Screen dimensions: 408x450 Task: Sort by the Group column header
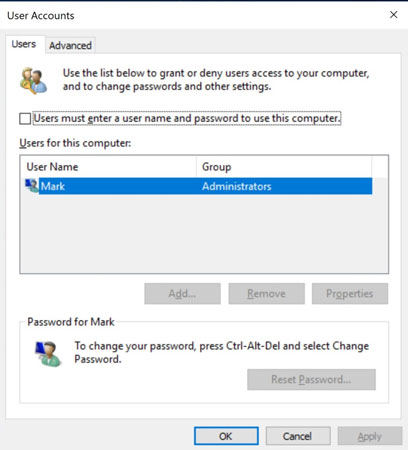284,167
